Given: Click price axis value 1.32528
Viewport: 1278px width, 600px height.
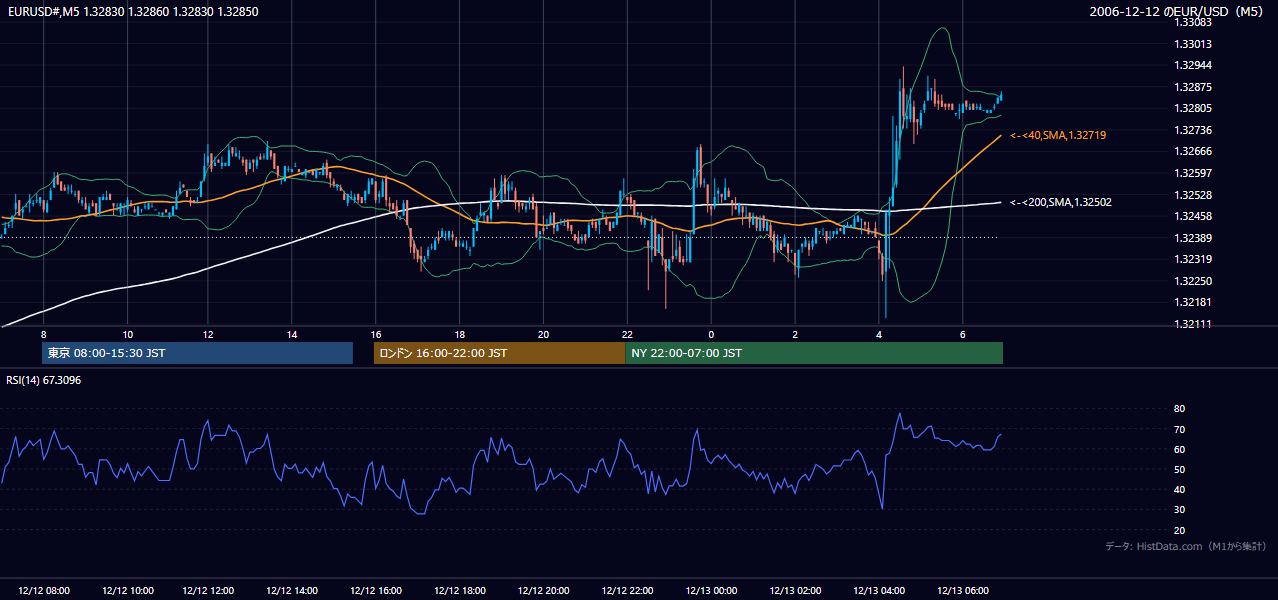Looking at the screenshot, I should tap(1193, 195).
